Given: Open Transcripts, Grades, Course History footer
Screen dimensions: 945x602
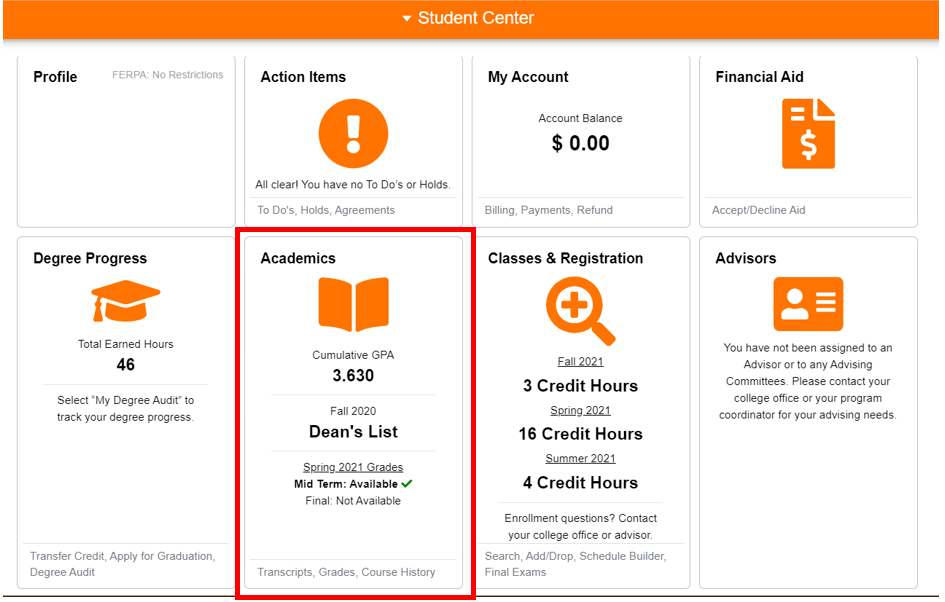Looking at the screenshot, I should [x=346, y=572].
